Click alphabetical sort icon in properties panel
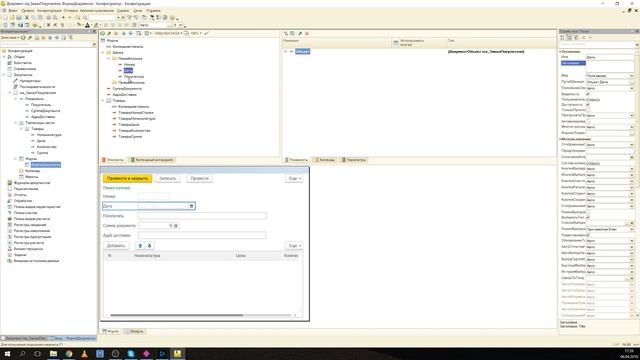Viewport: 640px width, 360px height. pyautogui.click(x=569, y=38)
